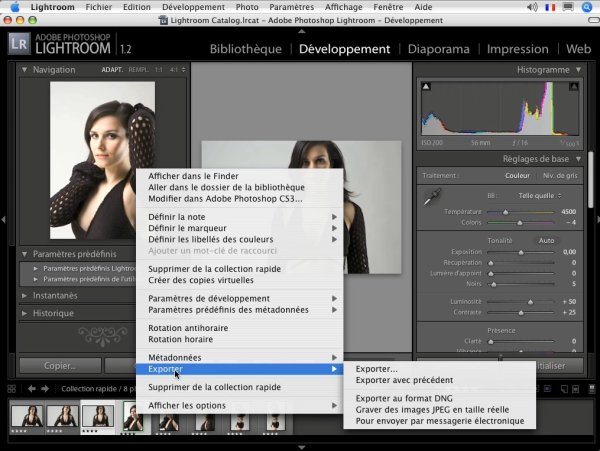Select first filmstrip thumbnail
The width and height of the screenshot is (600, 451).
pos(27,416)
